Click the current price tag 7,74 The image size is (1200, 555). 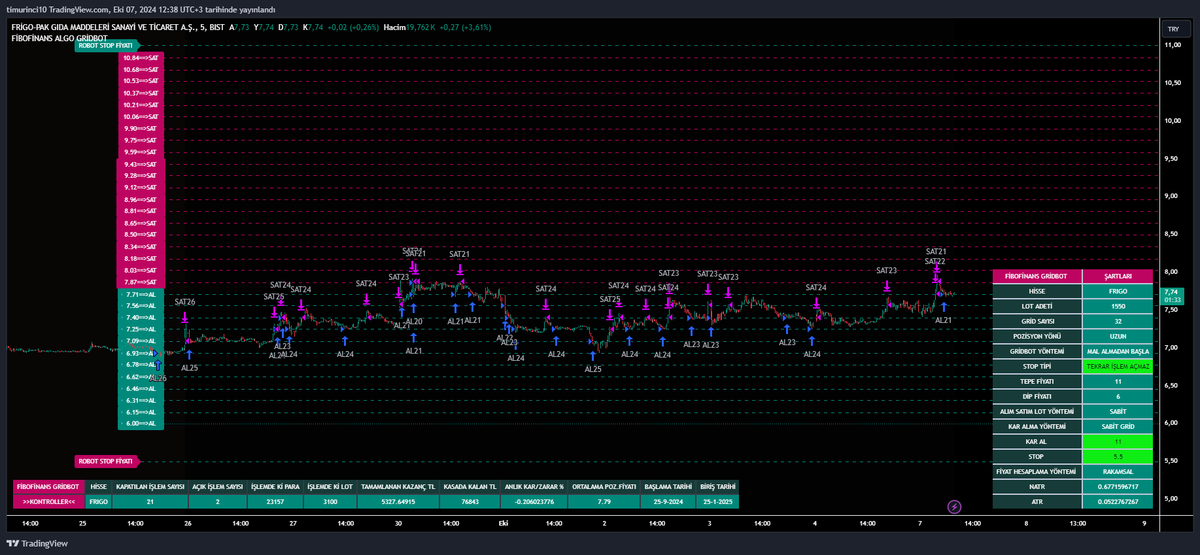coord(1172,295)
